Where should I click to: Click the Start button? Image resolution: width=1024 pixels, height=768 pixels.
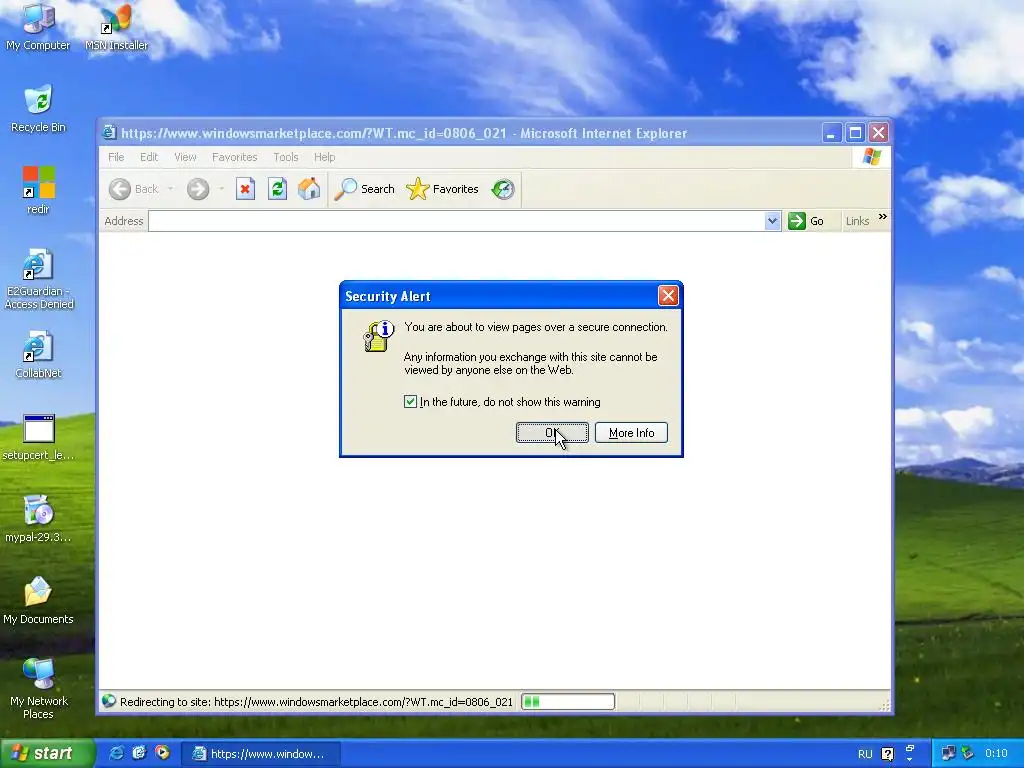[x=47, y=753]
